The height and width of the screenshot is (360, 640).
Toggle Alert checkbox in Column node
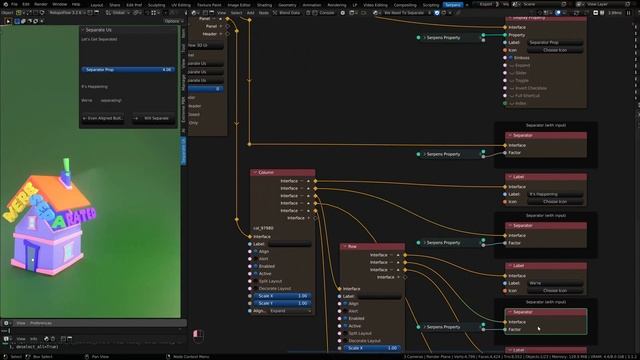point(256,259)
